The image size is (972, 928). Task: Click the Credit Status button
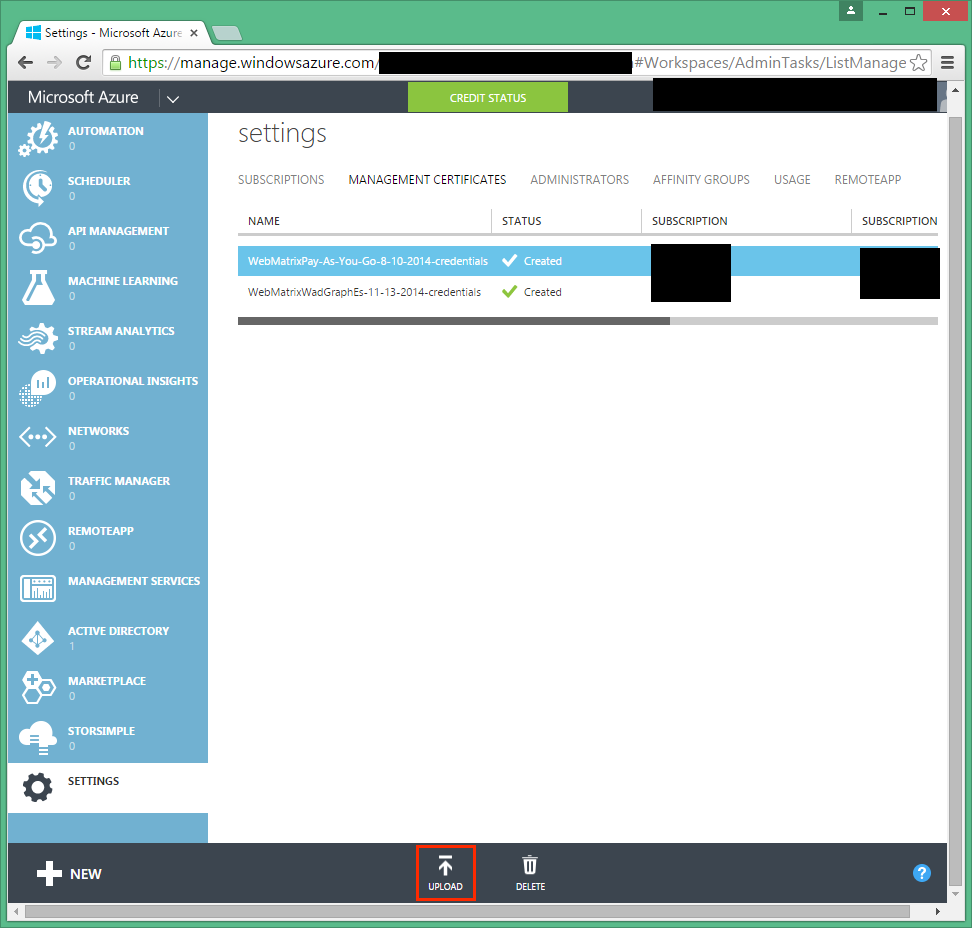click(x=487, y=97)
